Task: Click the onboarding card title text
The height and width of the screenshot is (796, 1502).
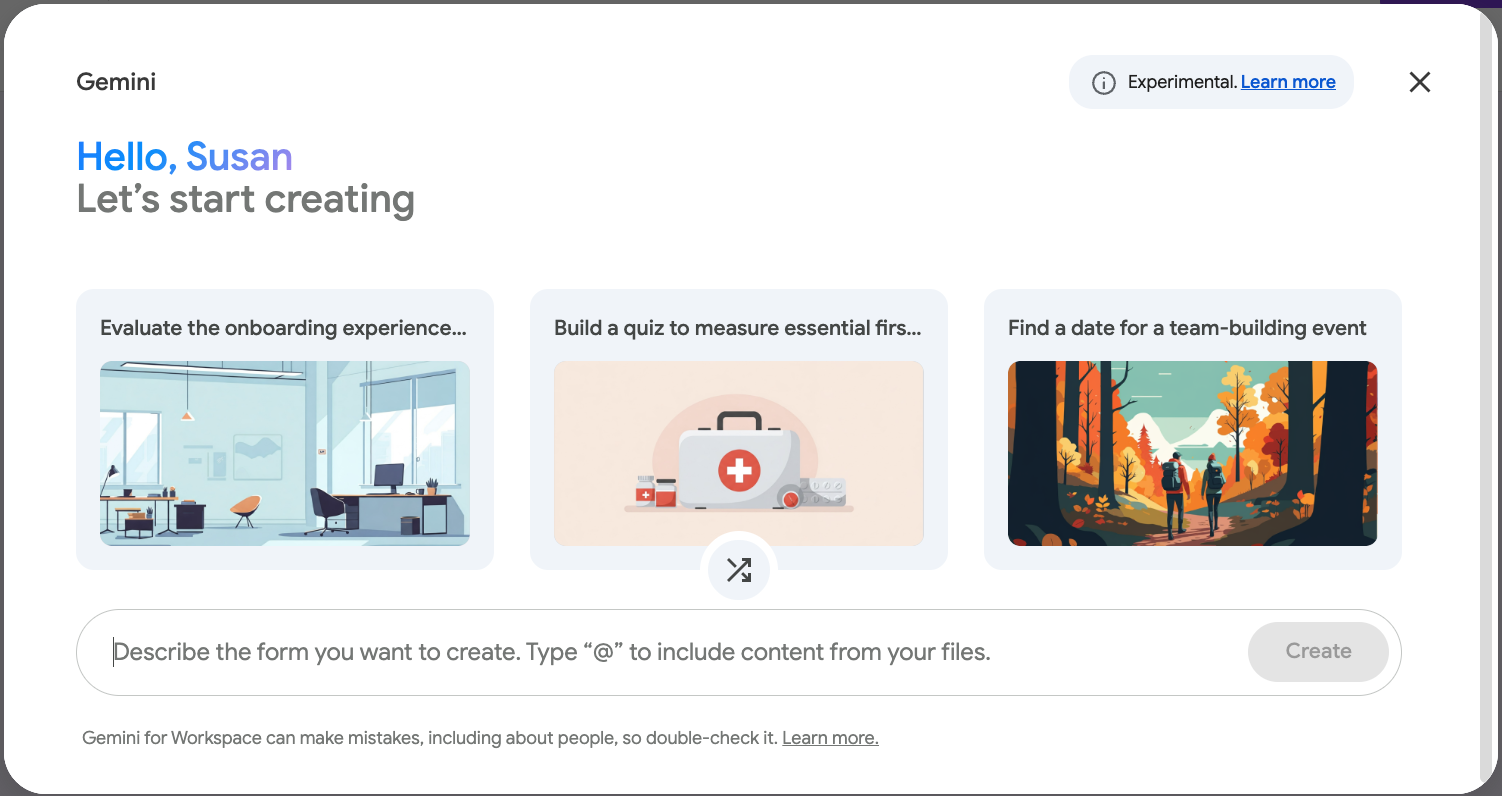Action: pos(283,327)
